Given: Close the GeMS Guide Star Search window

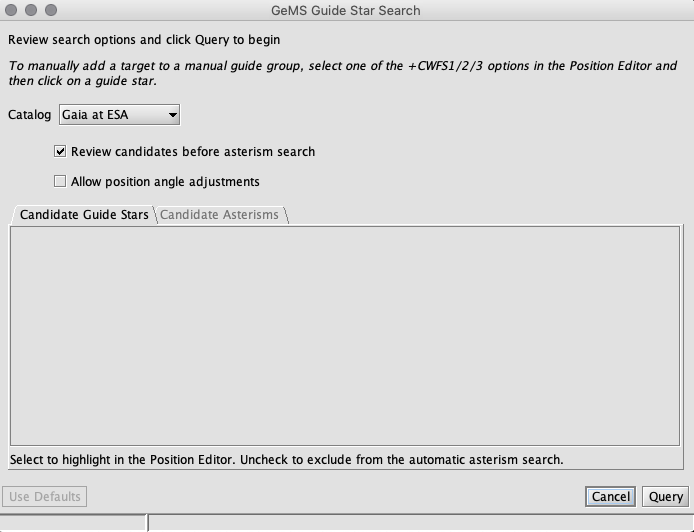Looking at the screenshot, I should tap(11, 10).
